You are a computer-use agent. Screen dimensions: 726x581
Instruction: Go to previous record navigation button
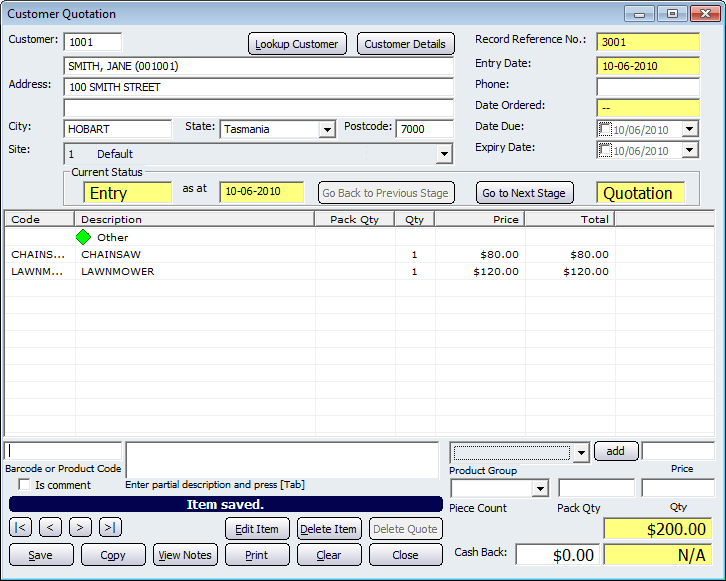click(x=50, y=527)
